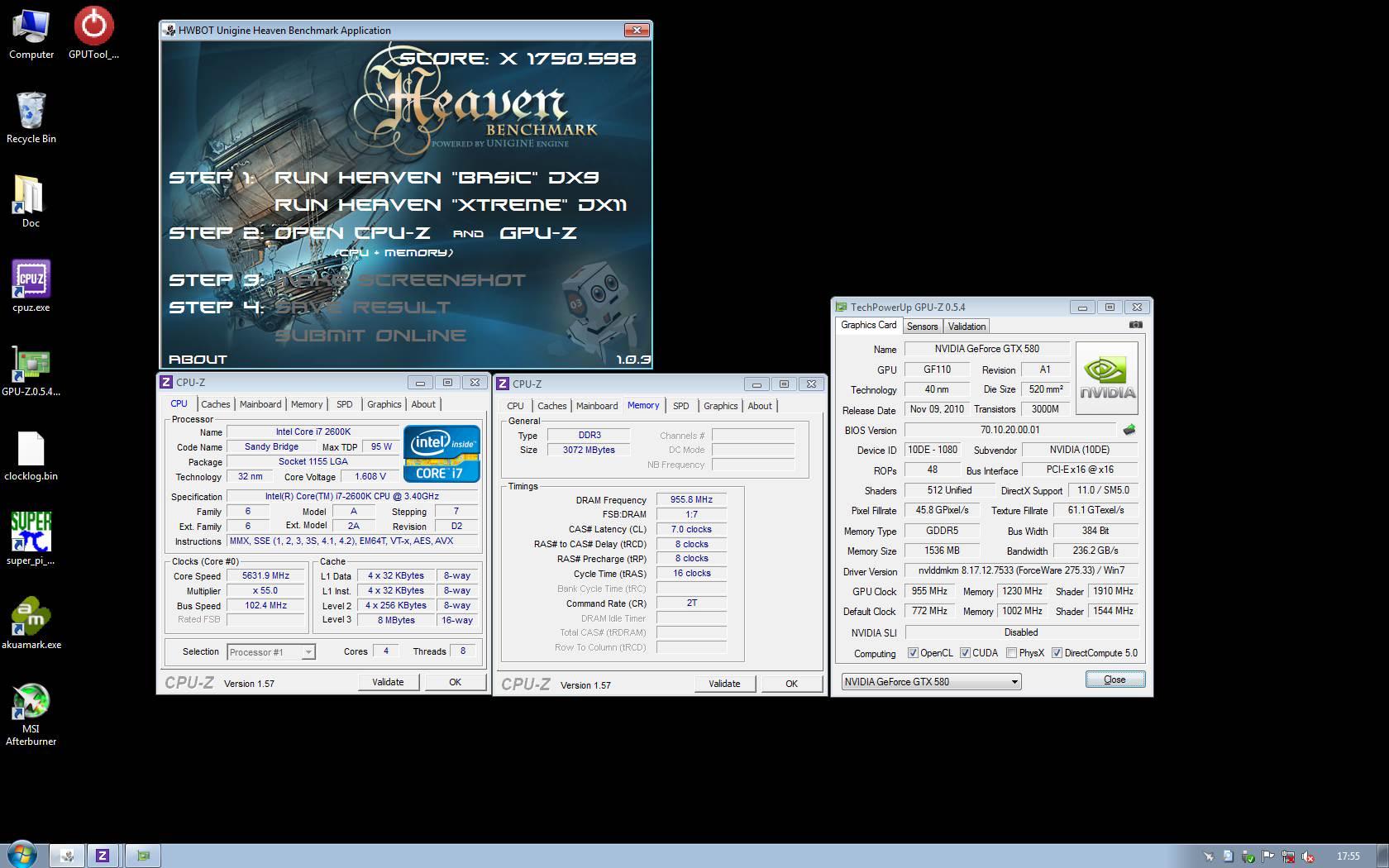This screenshot has height=868, width=1389.
Task: Open SPD tab in CPU-Z window showing Timings
Action: [680, 406]
